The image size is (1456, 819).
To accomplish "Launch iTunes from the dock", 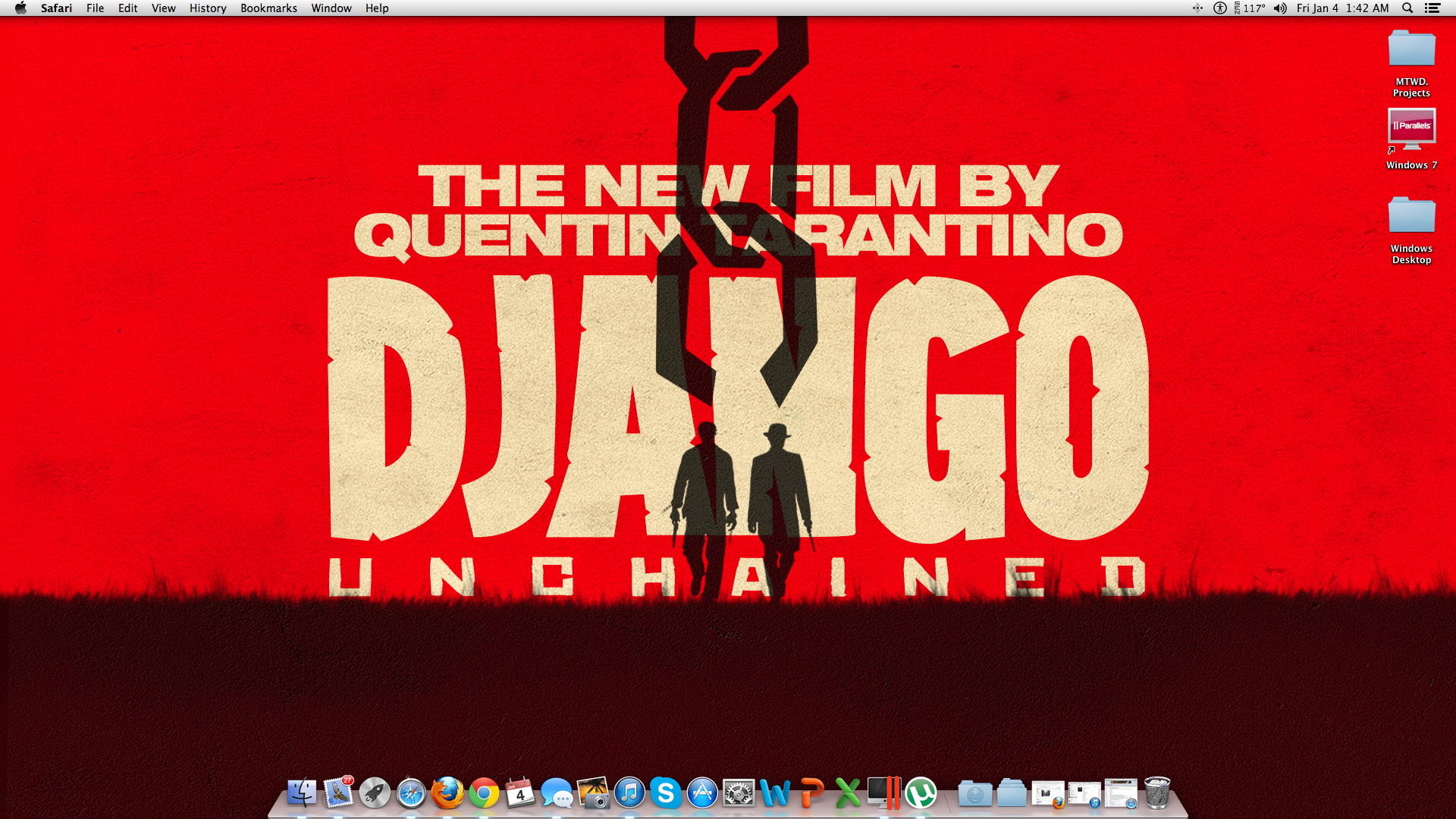I will (629, 792).
